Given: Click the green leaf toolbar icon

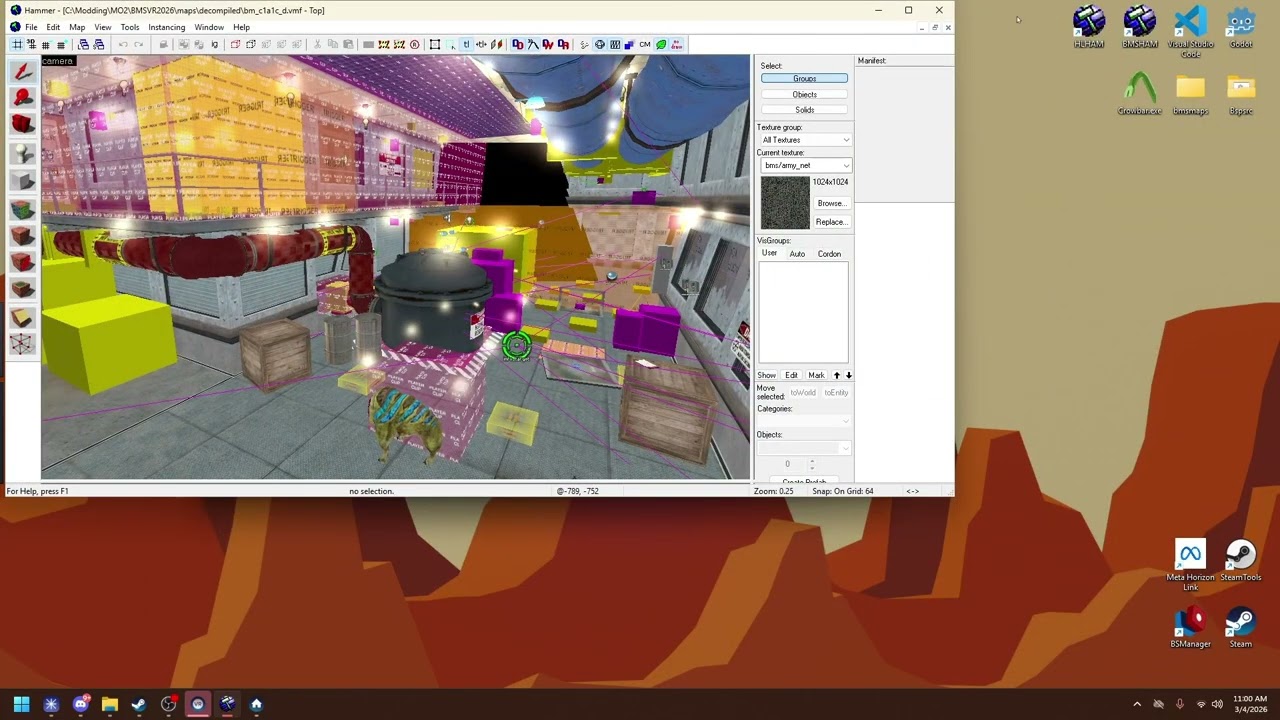Looking at the screenshot, I should 661,44.
